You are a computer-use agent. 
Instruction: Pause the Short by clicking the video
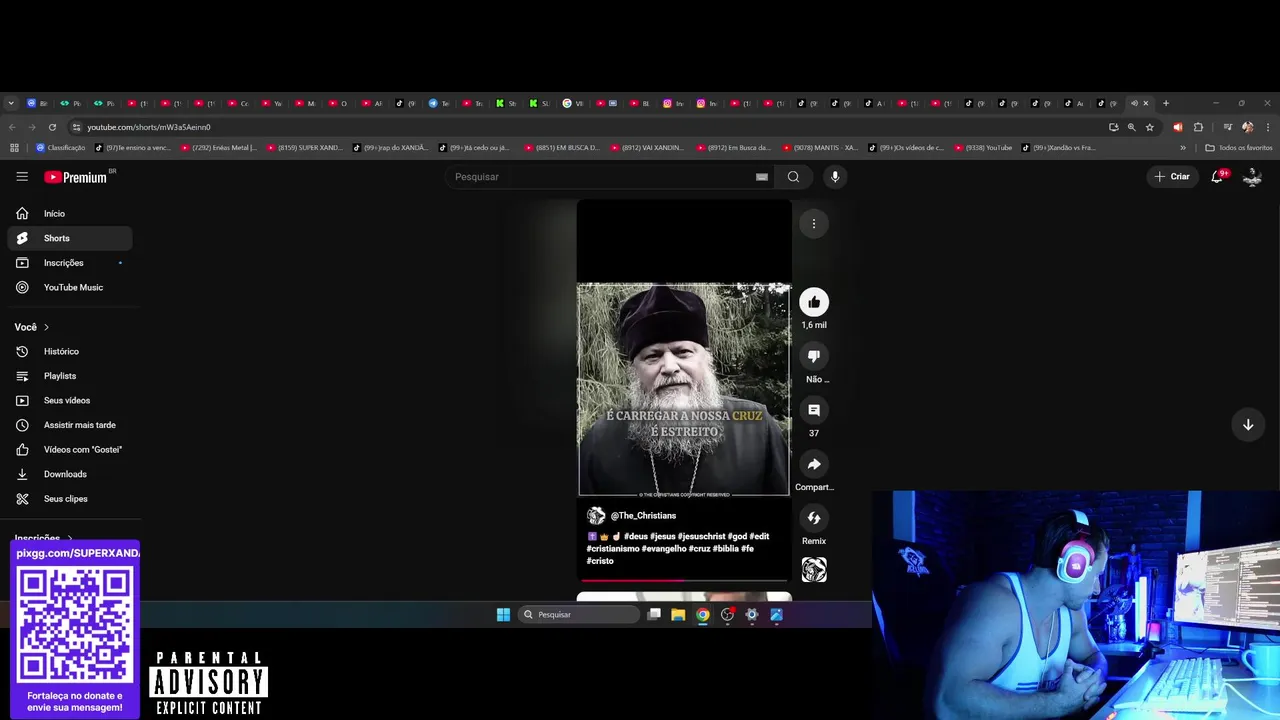(684, 390)
